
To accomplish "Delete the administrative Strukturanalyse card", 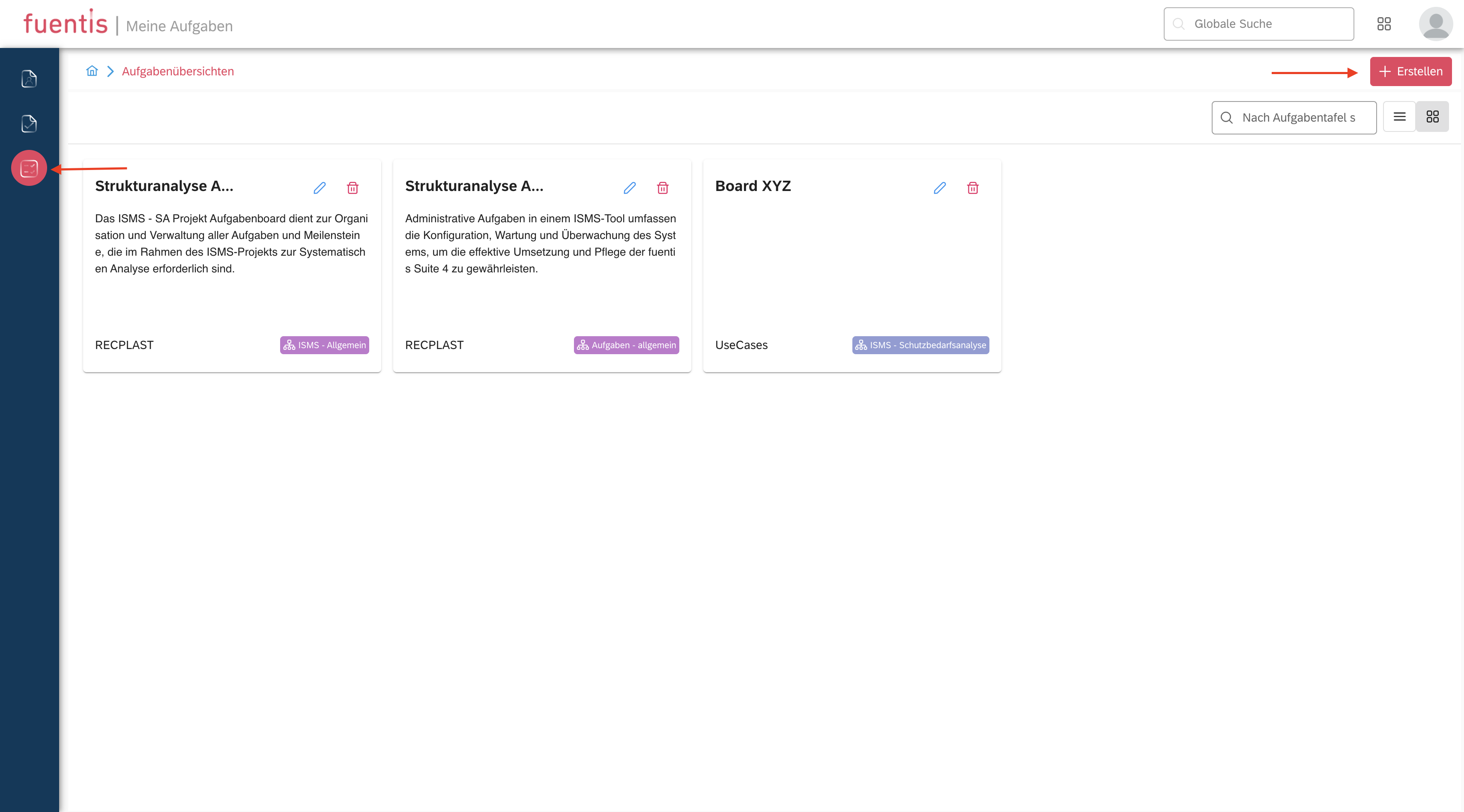I will tap(662, 188).
